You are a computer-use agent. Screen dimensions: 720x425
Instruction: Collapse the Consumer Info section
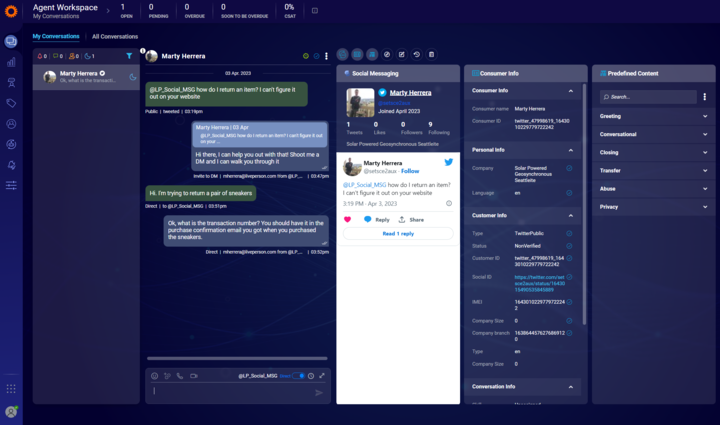coord(570,91)
